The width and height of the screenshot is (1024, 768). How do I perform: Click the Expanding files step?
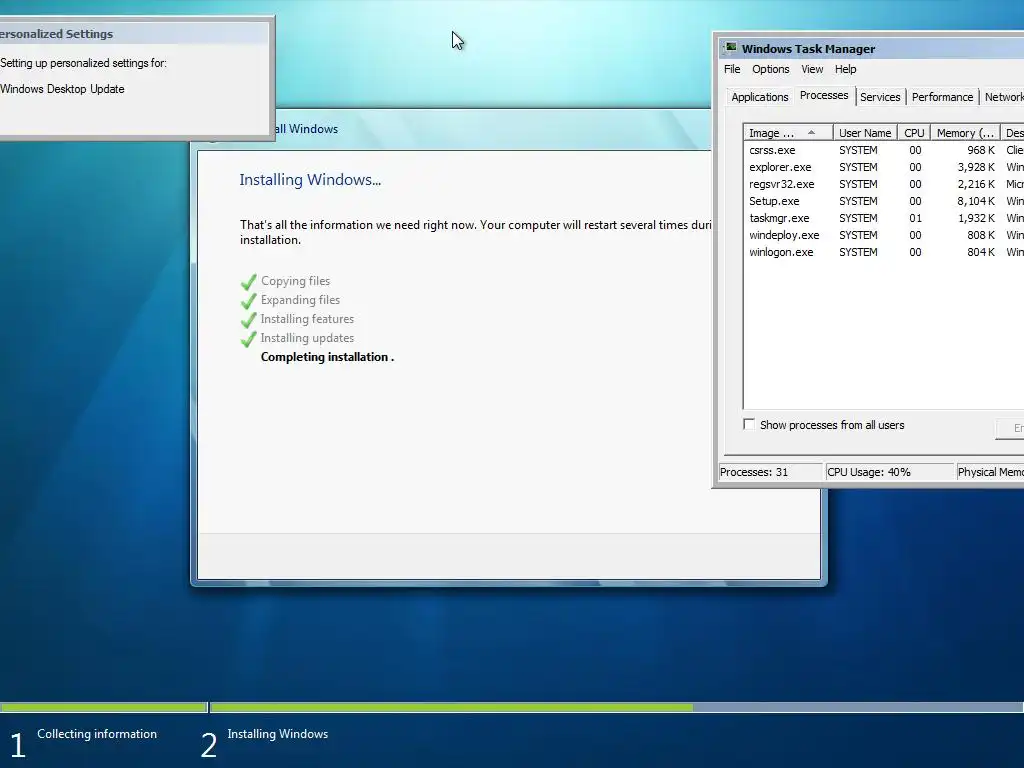pos(300,300)
